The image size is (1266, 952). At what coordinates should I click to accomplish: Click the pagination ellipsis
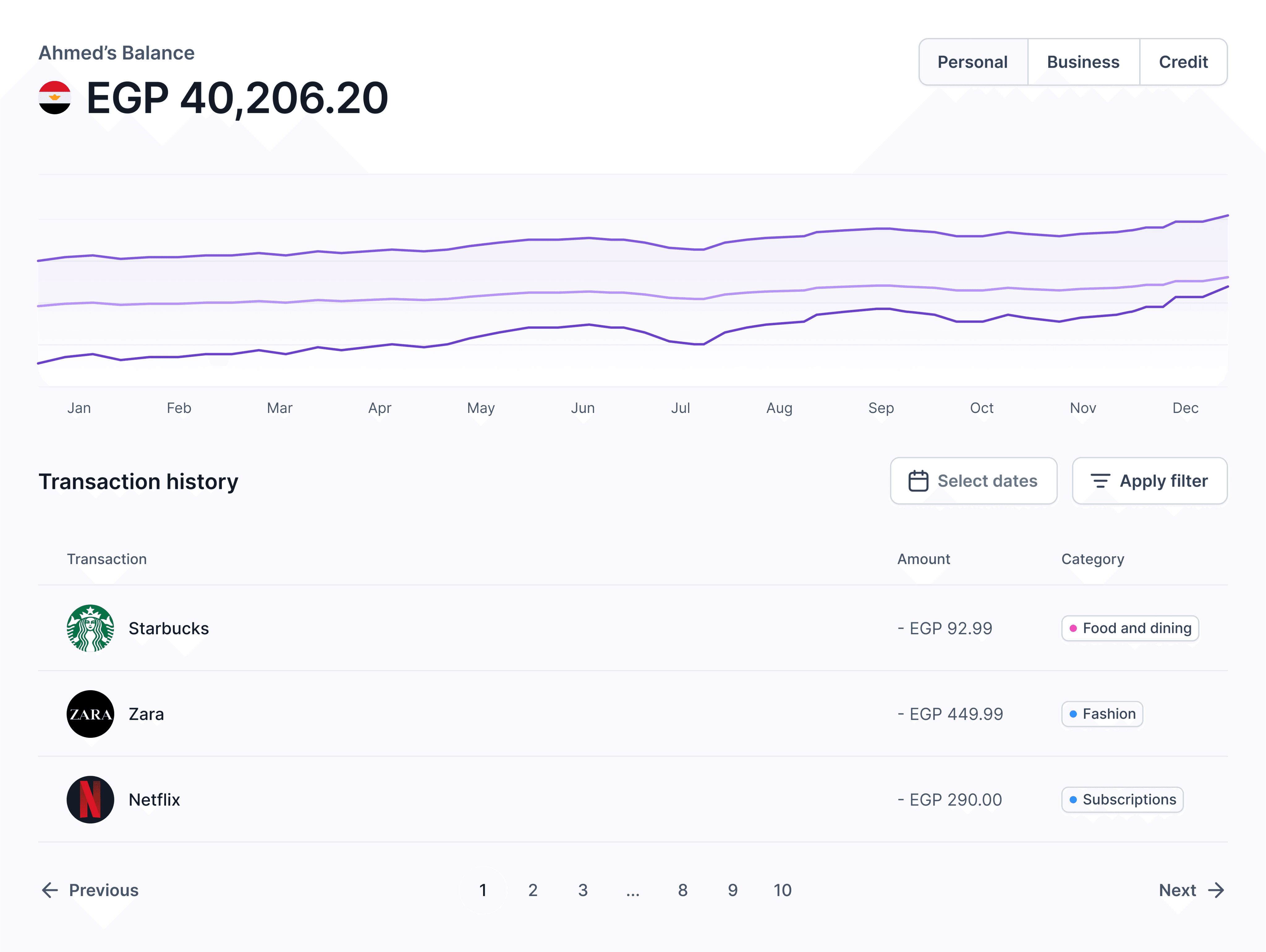(632, 890)
